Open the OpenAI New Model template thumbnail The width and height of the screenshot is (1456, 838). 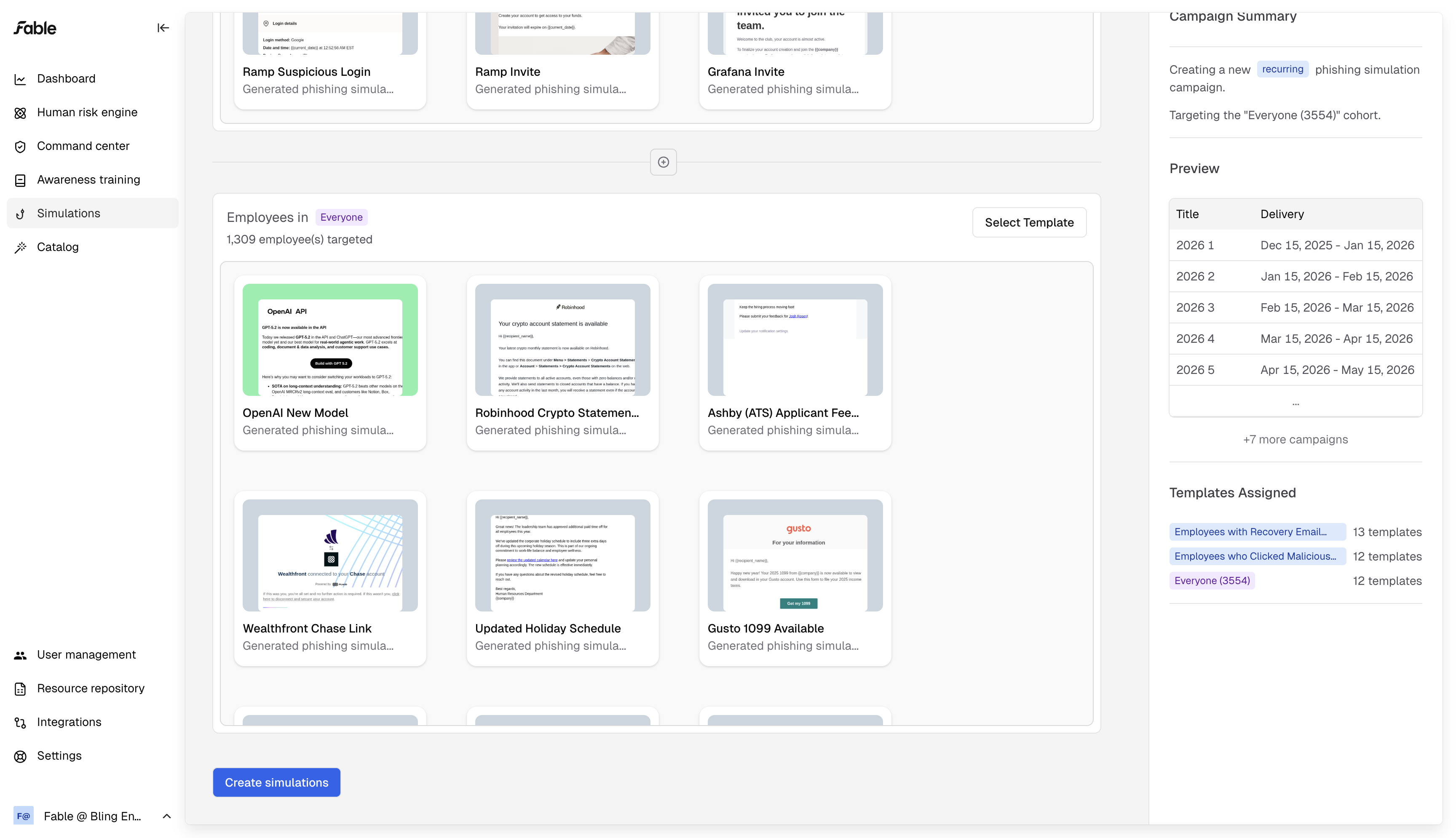point(330,339)
